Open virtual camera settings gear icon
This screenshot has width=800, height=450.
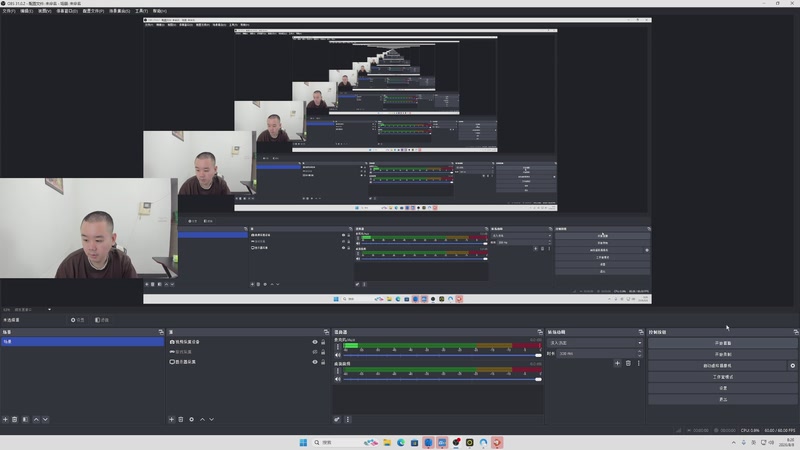coord(792,366)
